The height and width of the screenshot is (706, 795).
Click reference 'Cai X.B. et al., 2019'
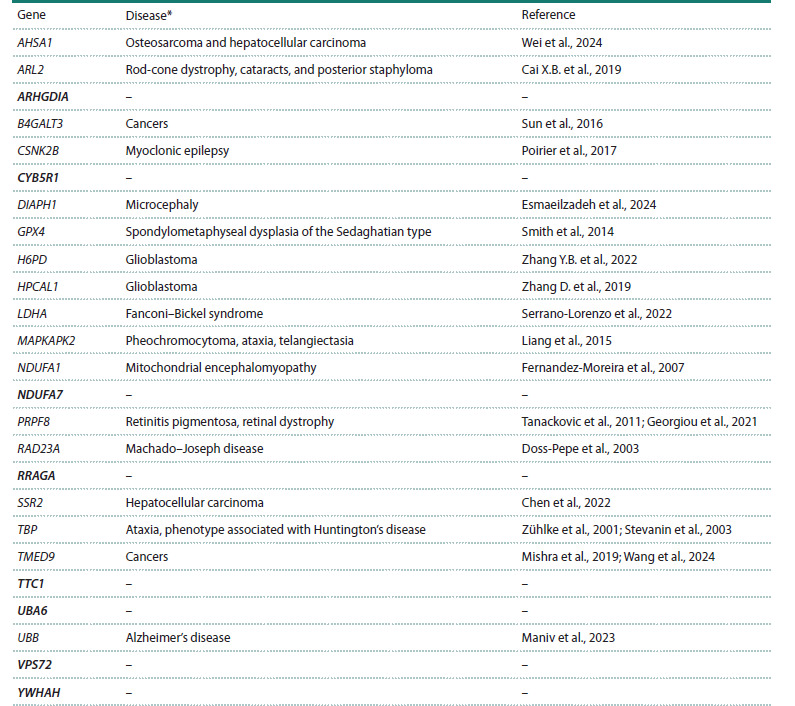point(571,69)
